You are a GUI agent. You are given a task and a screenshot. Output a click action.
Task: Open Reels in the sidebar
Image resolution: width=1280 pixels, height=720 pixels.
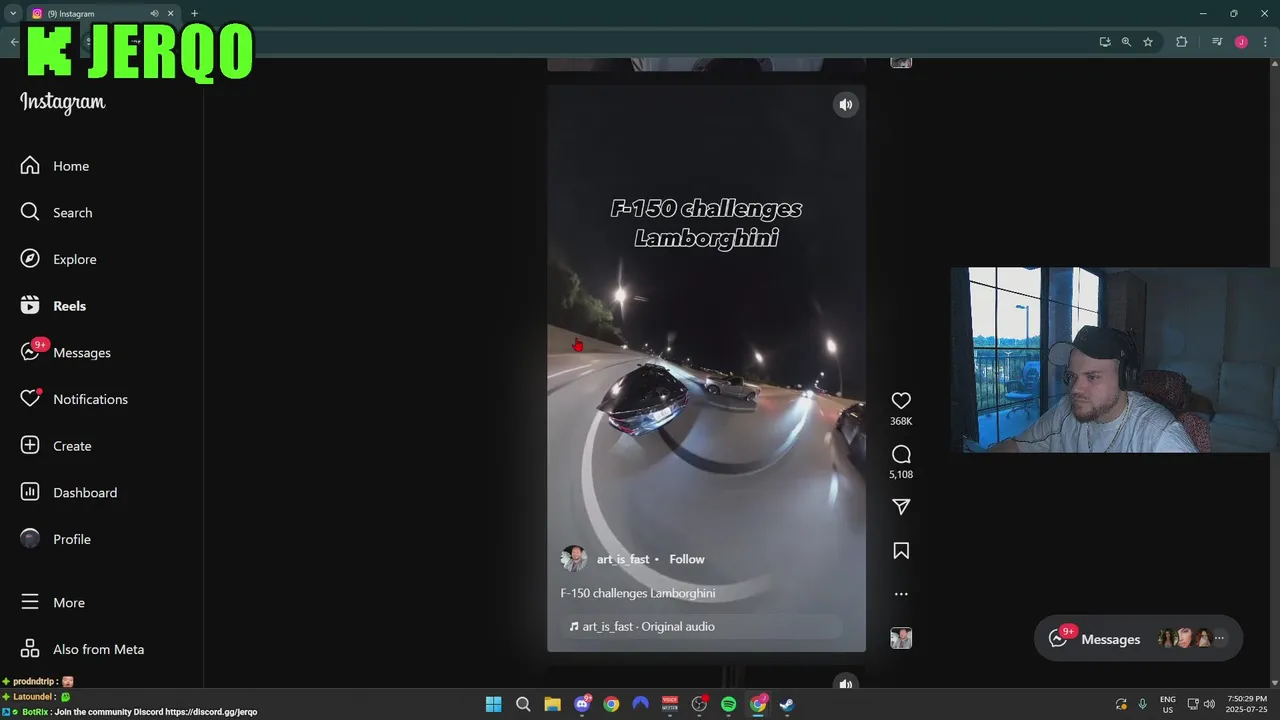[x=54, y=306]
